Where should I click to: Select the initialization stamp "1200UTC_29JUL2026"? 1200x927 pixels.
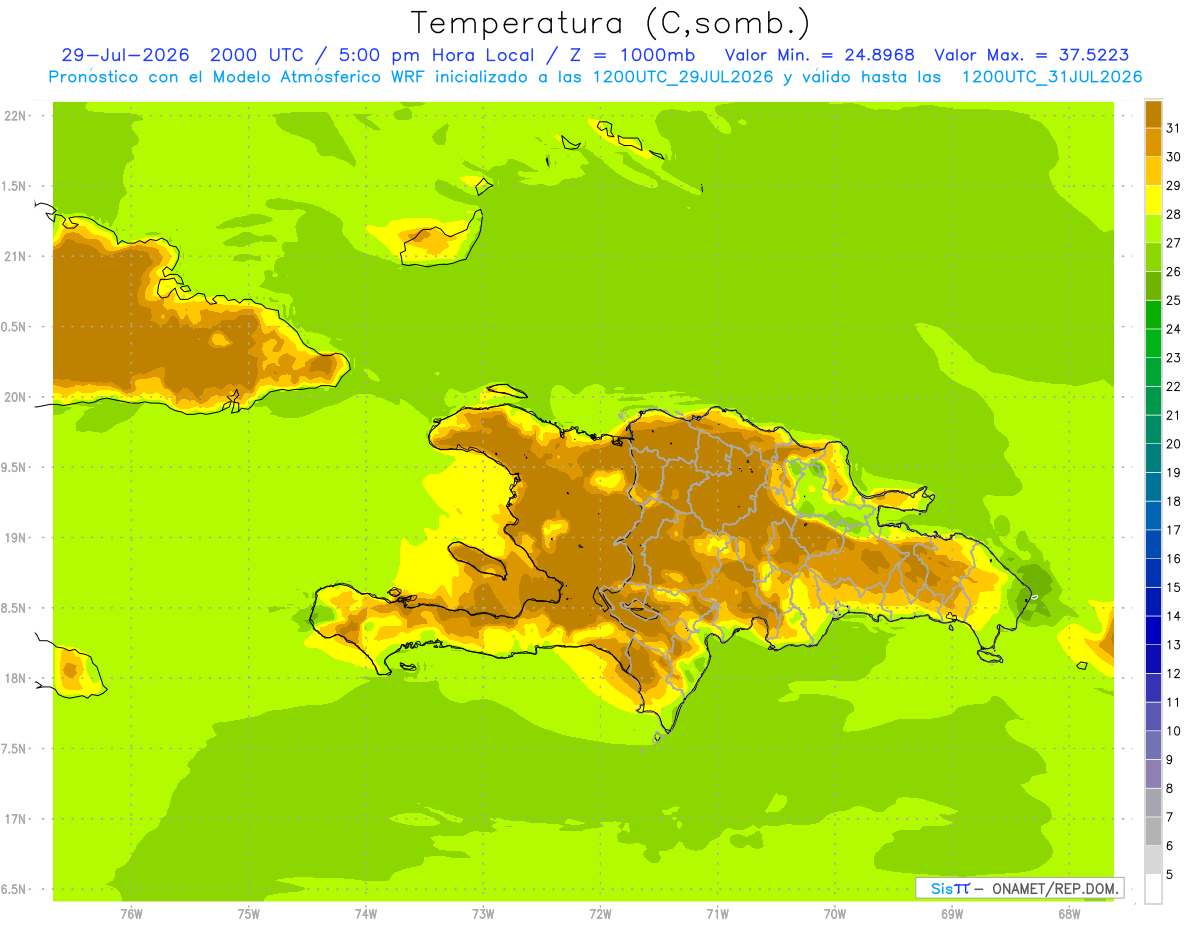[683, 77]
